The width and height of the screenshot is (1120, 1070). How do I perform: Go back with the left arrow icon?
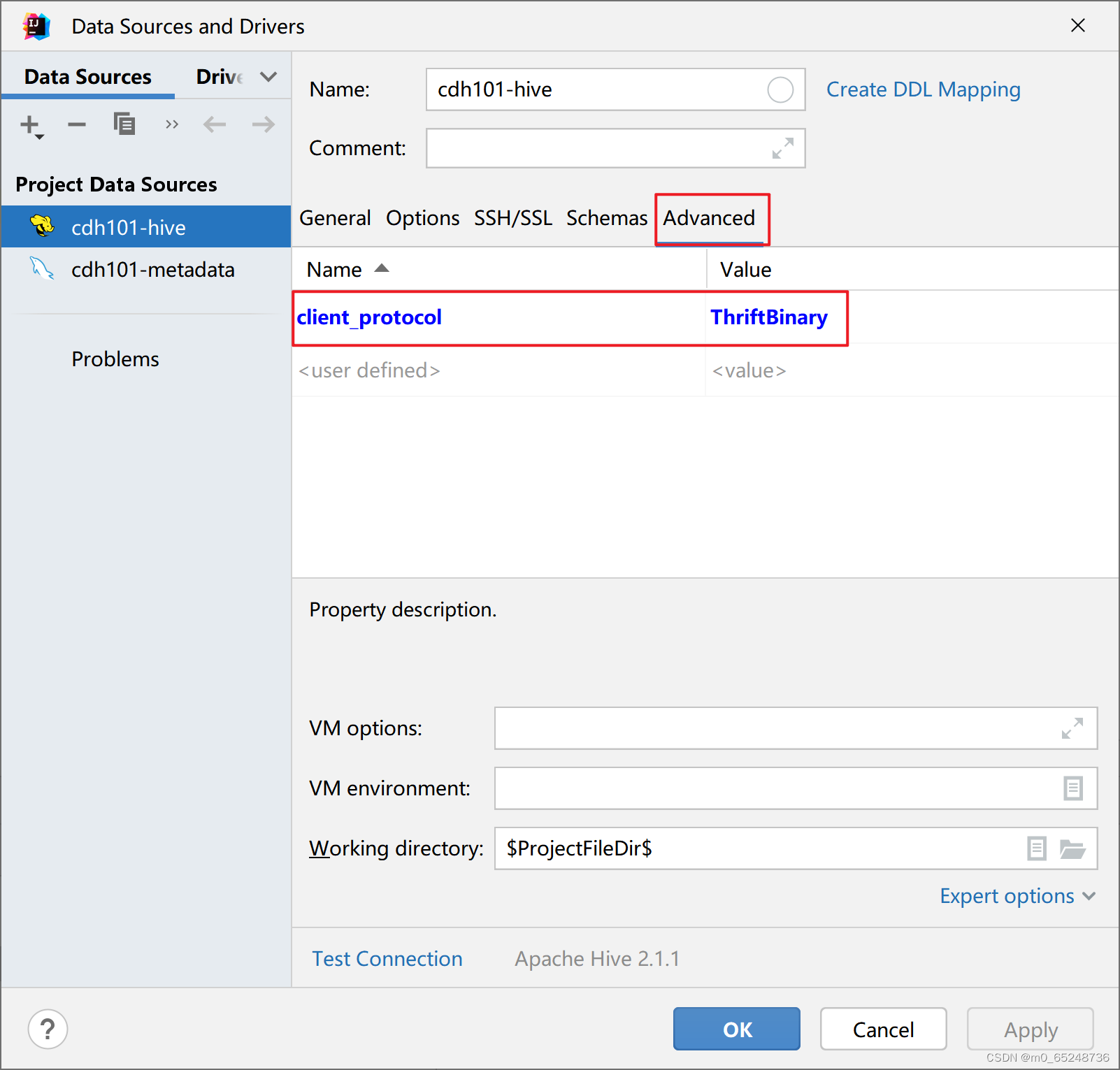click(215, 125)
